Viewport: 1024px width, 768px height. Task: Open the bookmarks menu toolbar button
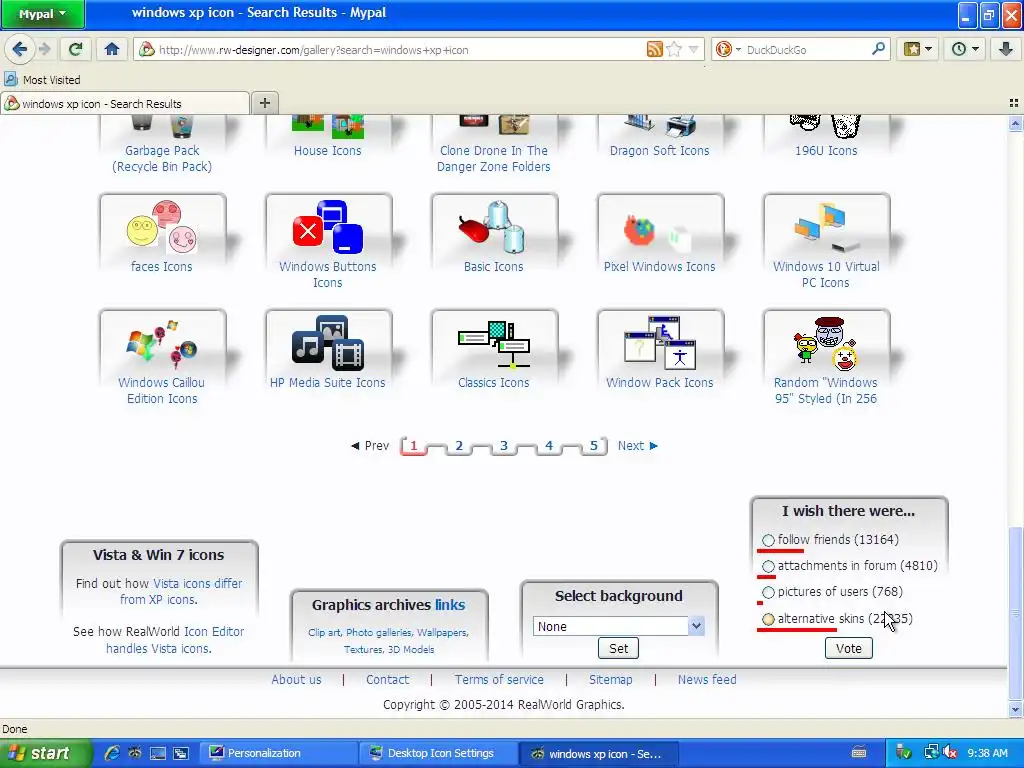coord(918,49)
